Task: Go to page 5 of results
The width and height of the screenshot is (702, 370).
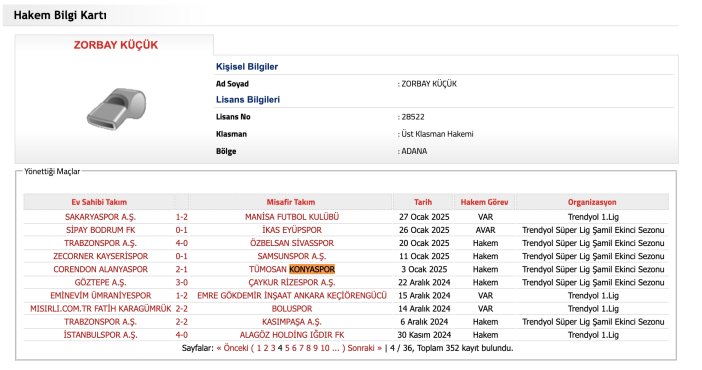Action: [x=287, y=348]
